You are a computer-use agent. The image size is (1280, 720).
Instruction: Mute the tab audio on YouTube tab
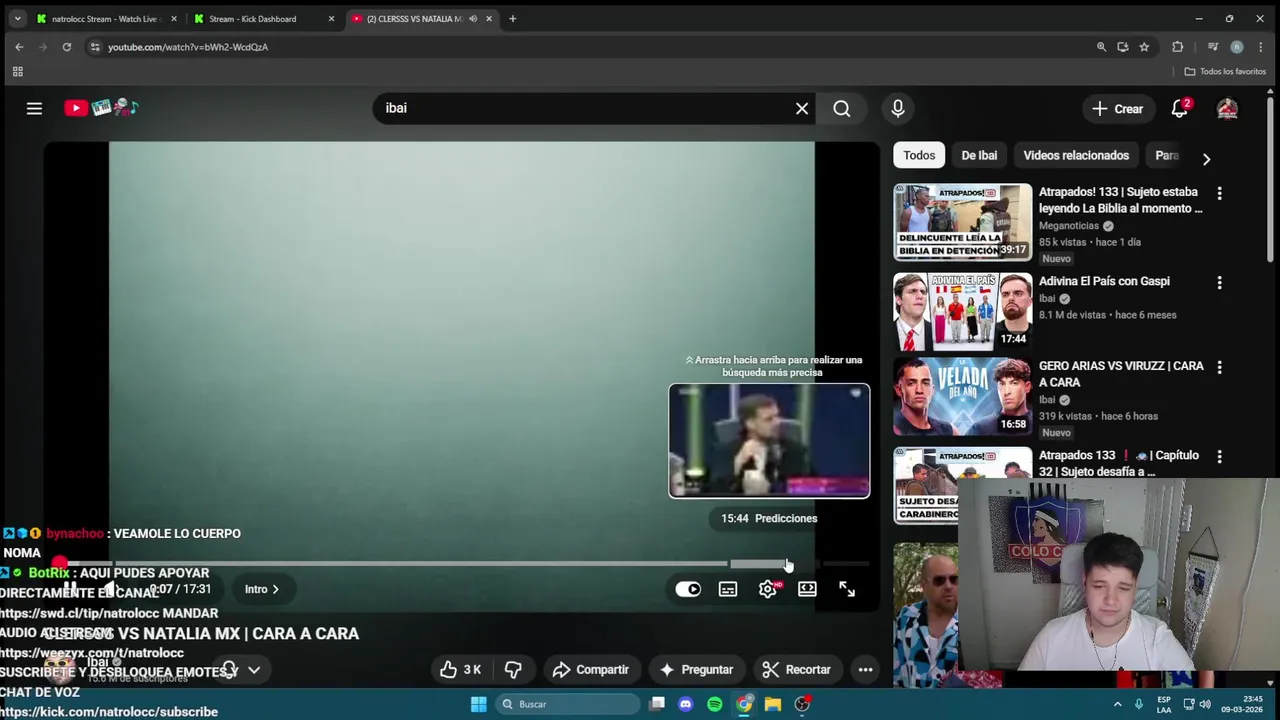[473, 19]
